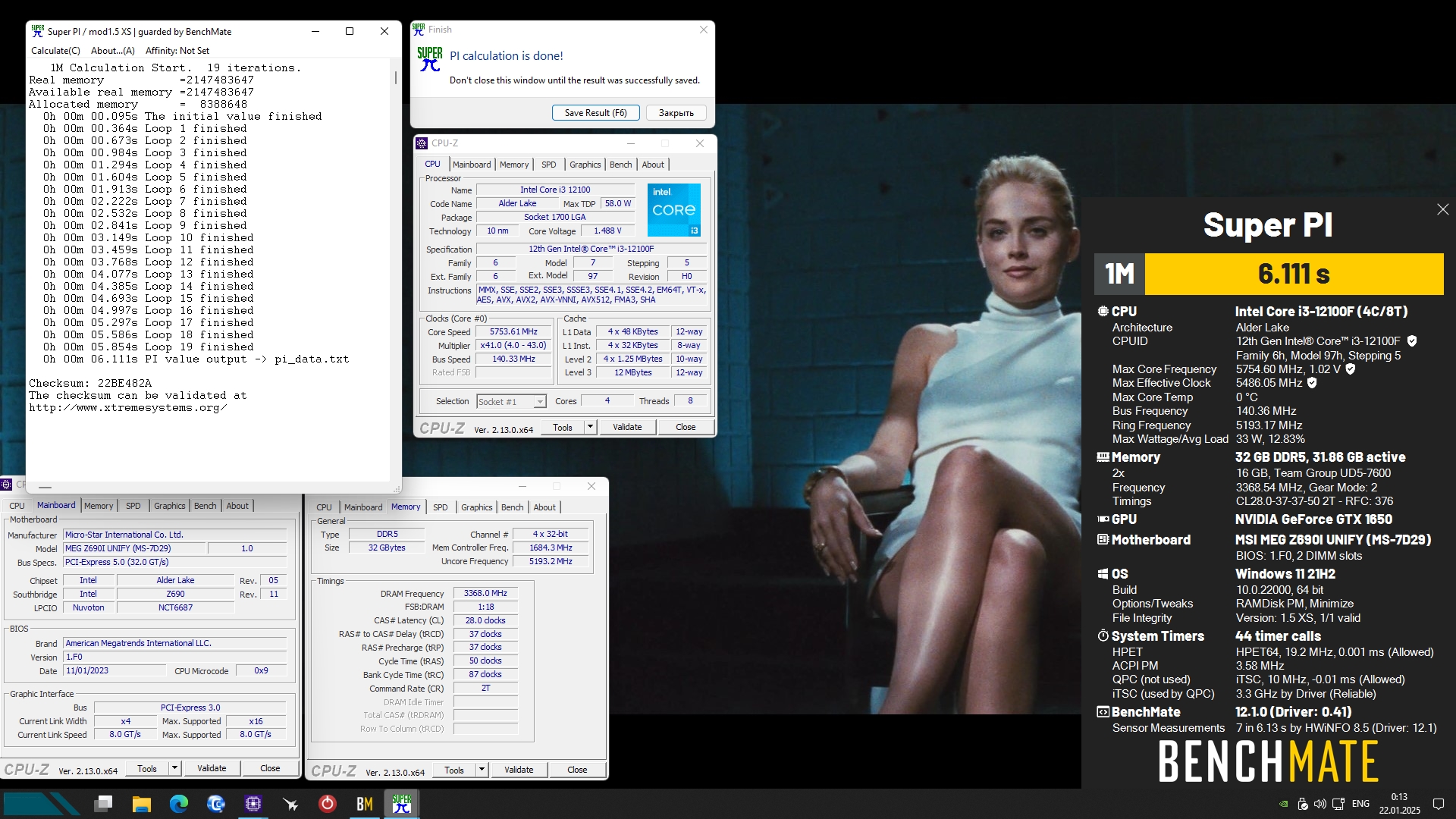The image size is (1456, 819).
Task: Click the Memory module icon in BenchMate panel
Action: pos(1103,457)
